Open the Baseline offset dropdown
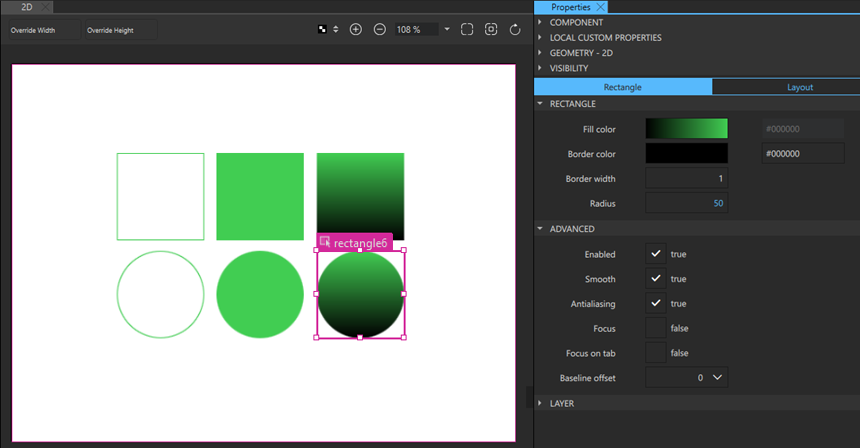 pos(717,377)
